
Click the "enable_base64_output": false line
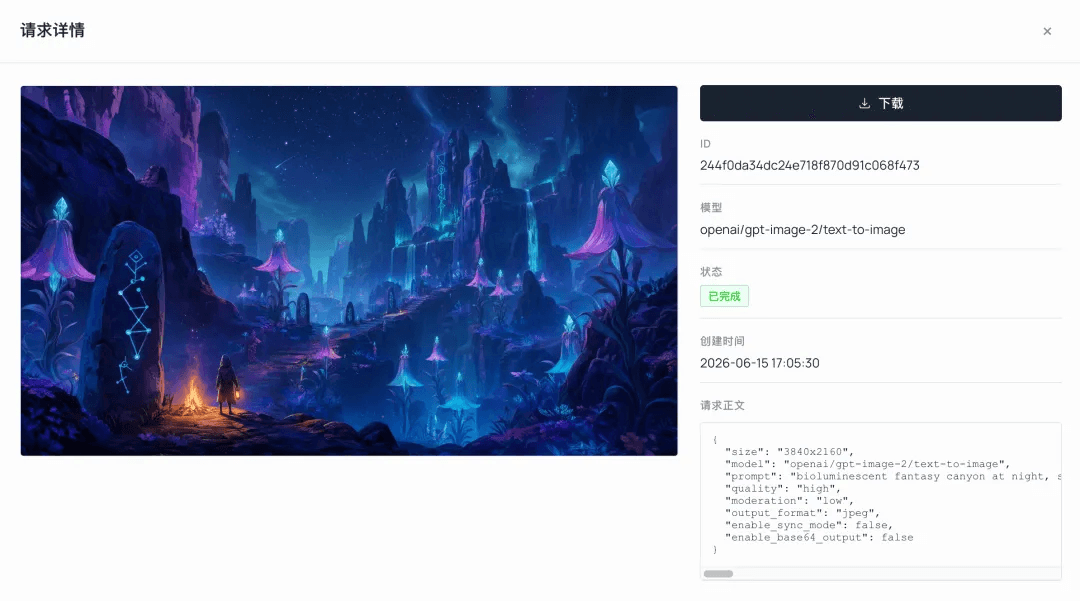click(x=819, y=538)
